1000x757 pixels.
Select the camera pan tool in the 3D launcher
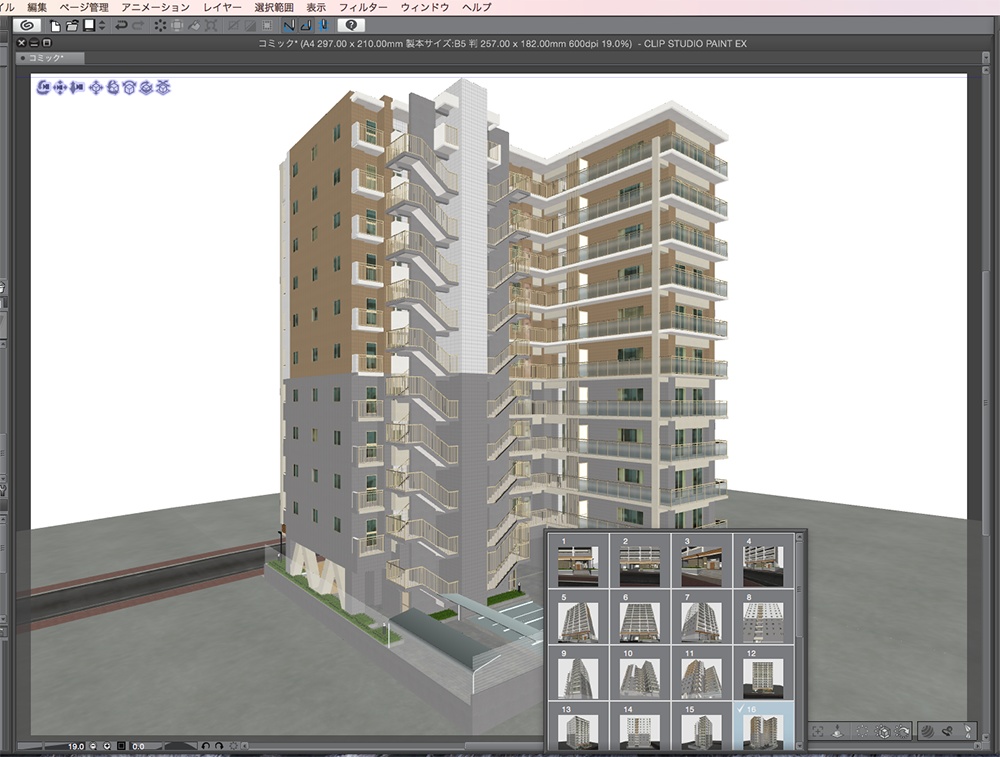point(59,88)
